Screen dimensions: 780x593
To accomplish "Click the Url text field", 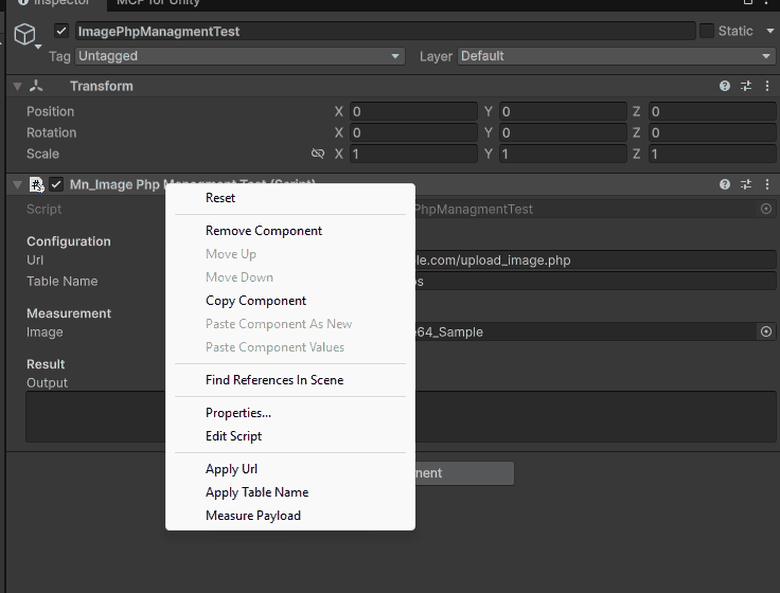I will point(595,260).
